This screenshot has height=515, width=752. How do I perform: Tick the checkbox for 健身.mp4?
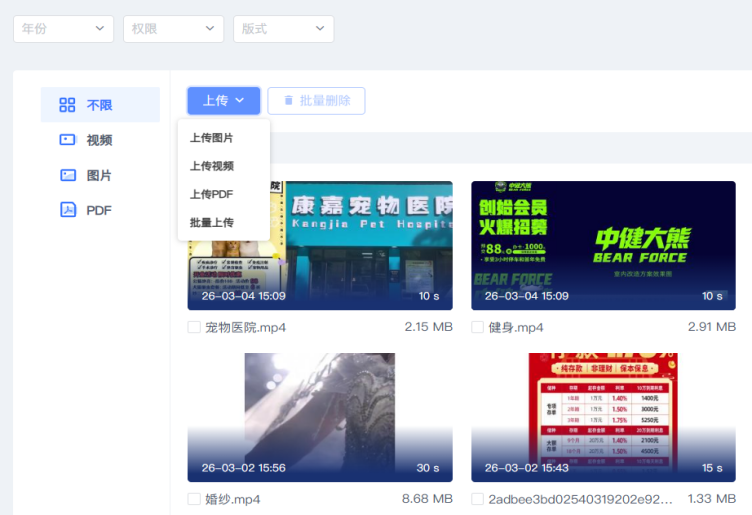tap(478, 327)
